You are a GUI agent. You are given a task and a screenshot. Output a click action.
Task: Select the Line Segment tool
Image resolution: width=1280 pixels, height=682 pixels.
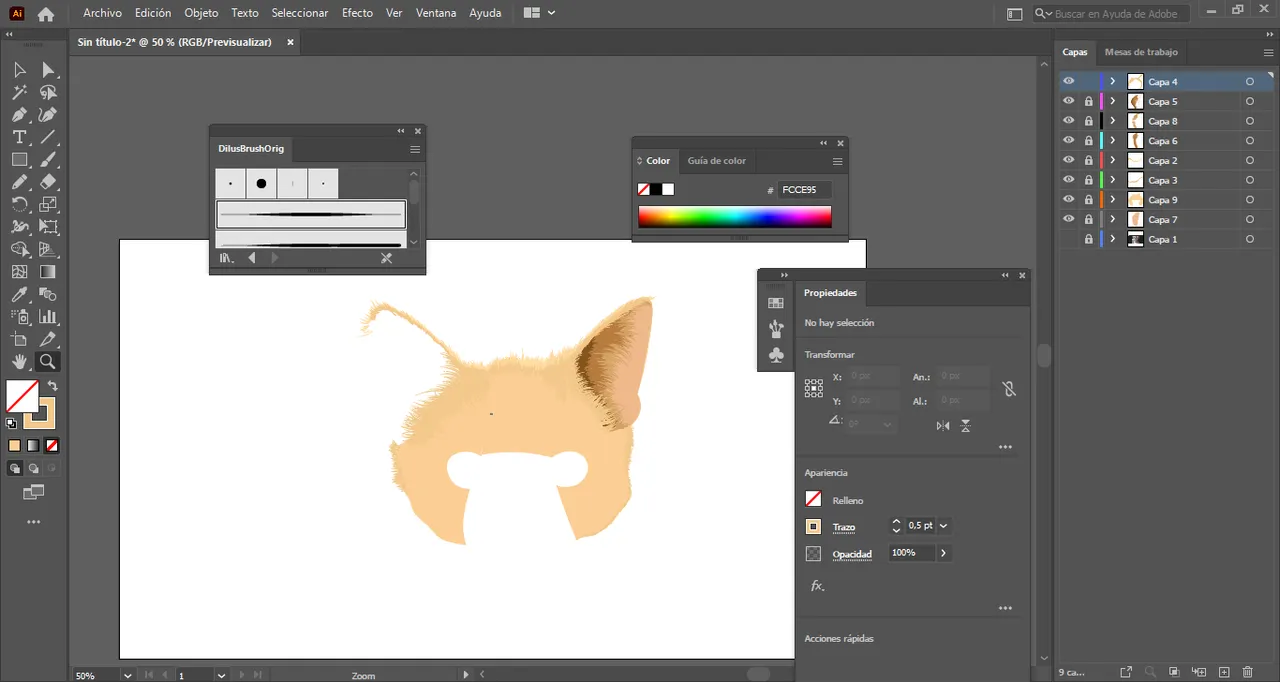(47, 137)
